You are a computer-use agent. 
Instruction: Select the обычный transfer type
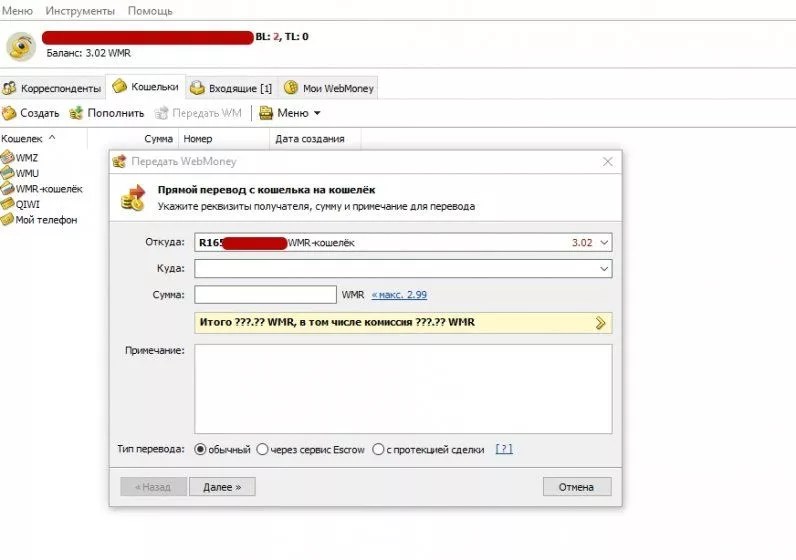(222, 449)
